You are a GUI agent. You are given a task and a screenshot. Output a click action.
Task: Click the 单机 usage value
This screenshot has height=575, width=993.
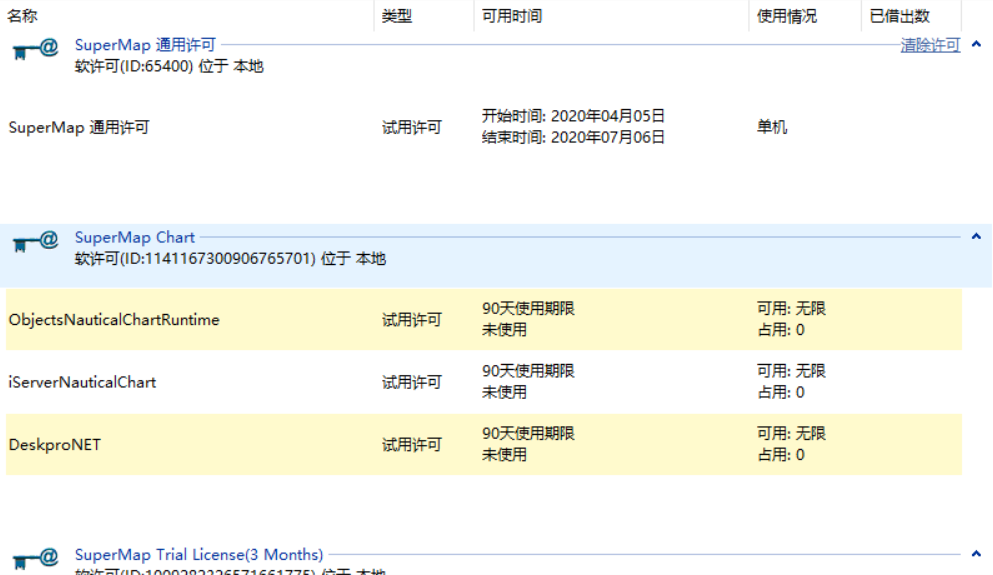tap(772, 127)
